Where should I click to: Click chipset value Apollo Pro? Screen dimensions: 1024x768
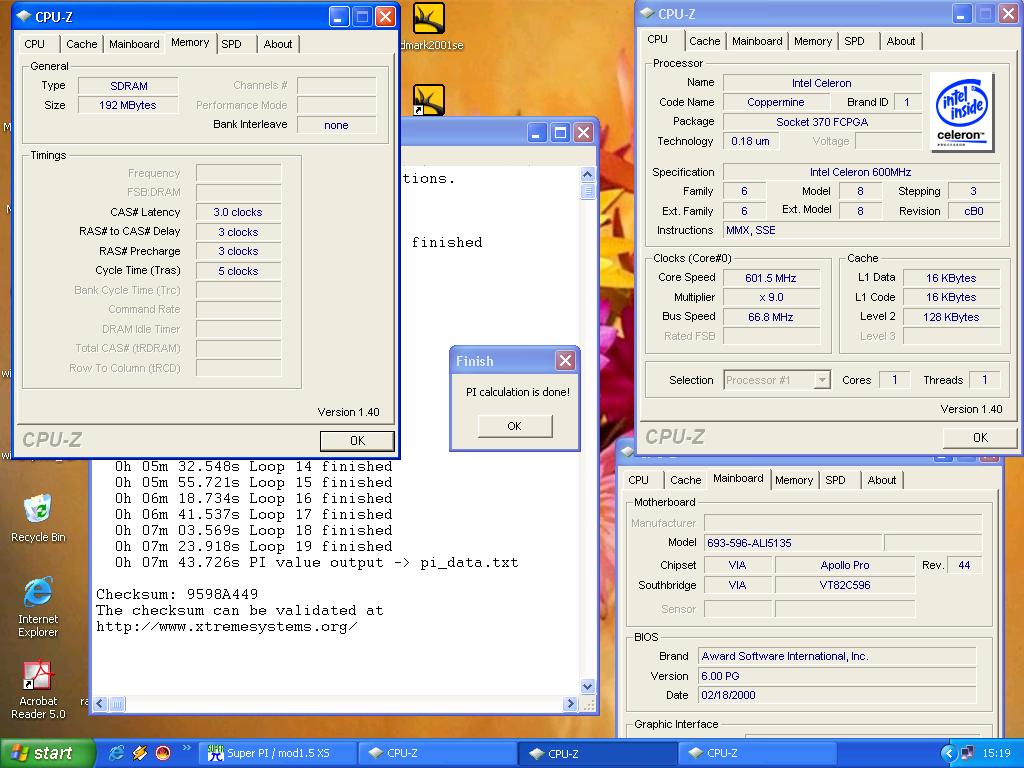[844, 566]
